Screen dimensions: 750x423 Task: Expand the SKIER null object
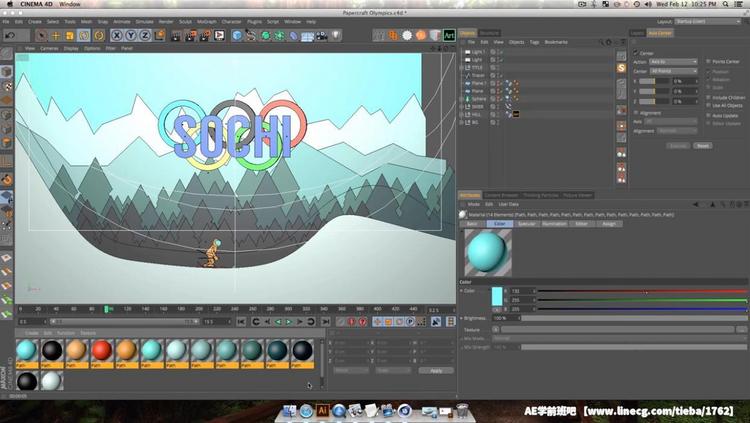pyautogui.click(x=462, y=107)
